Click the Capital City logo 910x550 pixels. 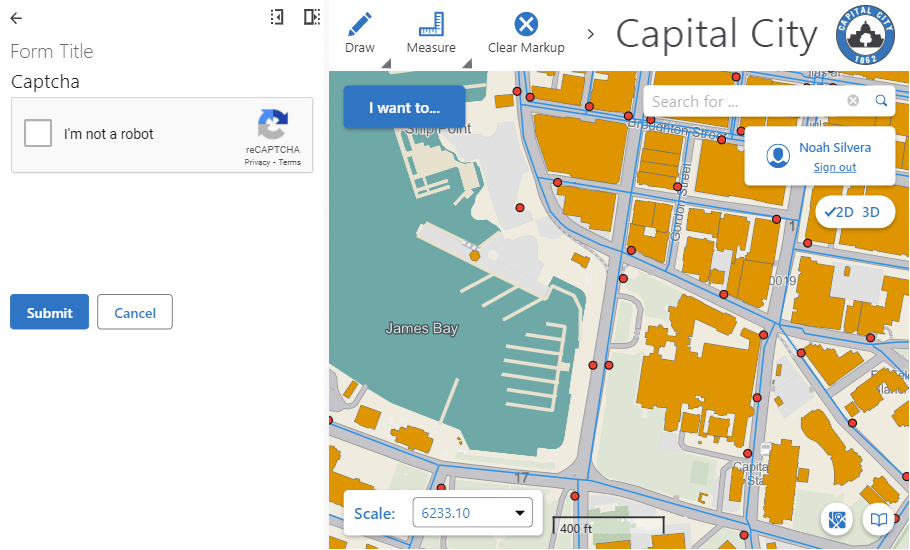[866, 34]
